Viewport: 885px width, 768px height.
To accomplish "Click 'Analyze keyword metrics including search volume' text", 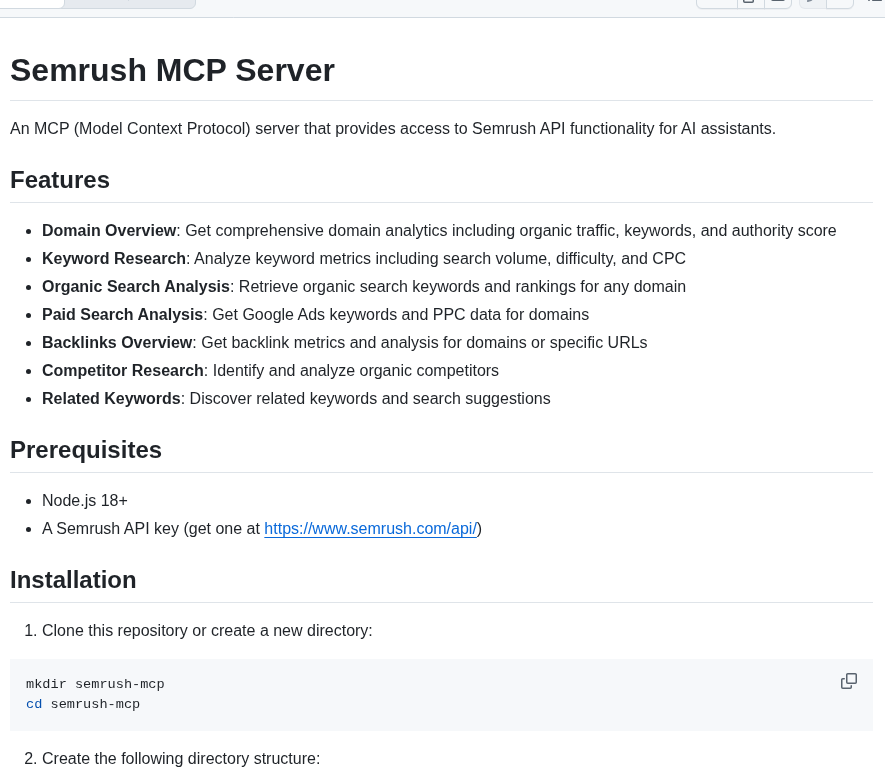I will [x=440, y=258].
